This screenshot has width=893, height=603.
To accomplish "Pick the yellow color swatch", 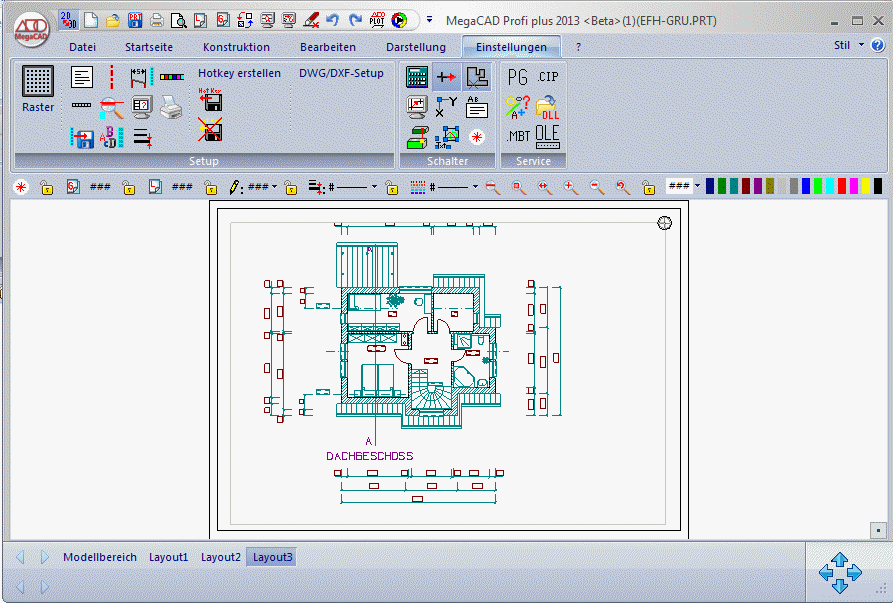I will click(x=866, y=186).
